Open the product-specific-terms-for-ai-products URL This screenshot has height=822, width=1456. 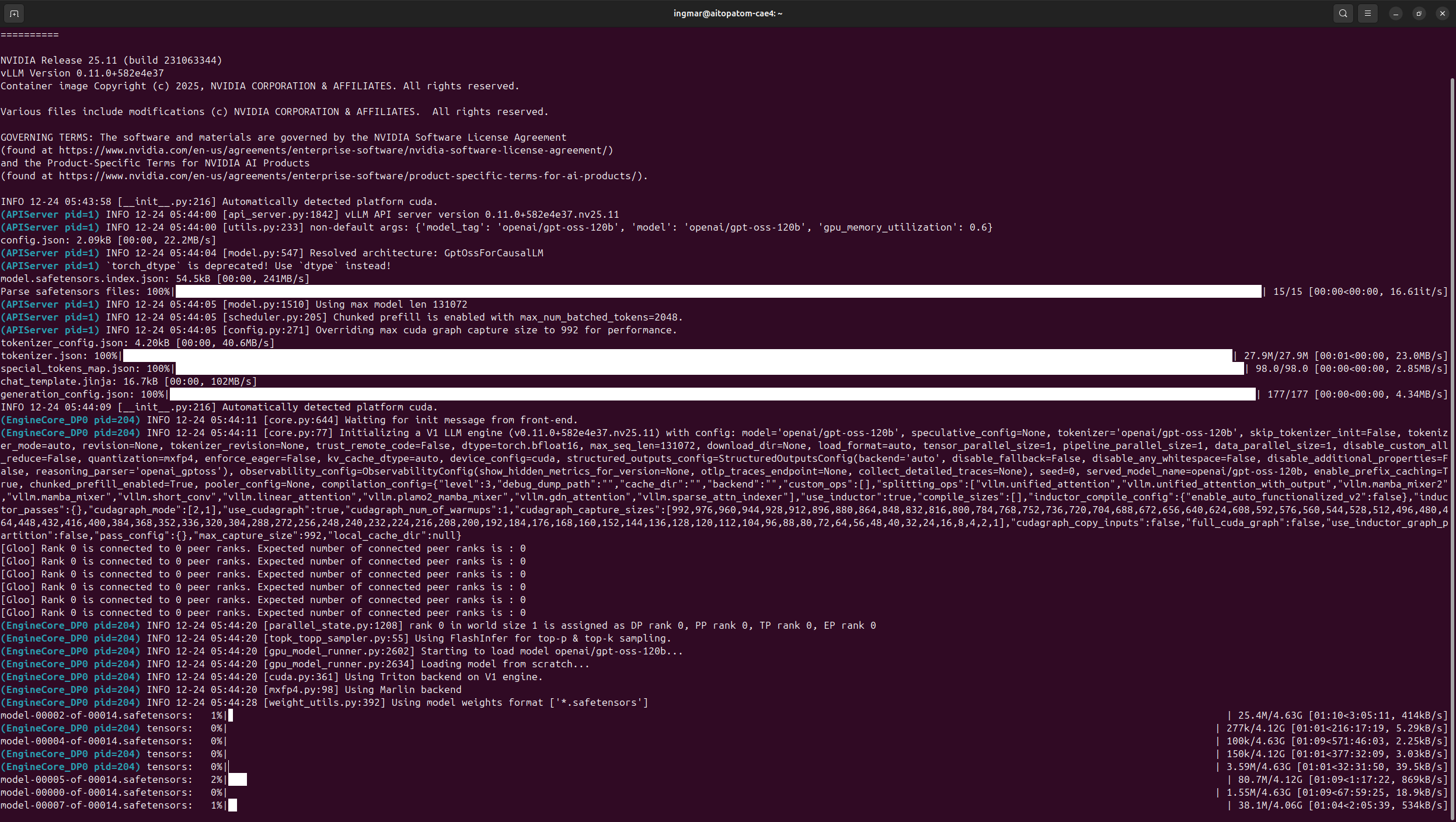coord(350,176)
